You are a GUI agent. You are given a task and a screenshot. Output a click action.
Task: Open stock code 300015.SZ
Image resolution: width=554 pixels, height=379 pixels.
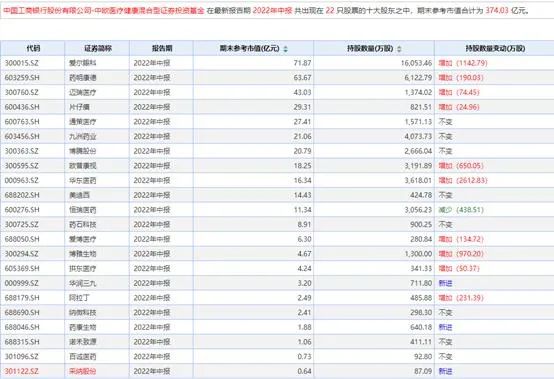coord(22,63)
